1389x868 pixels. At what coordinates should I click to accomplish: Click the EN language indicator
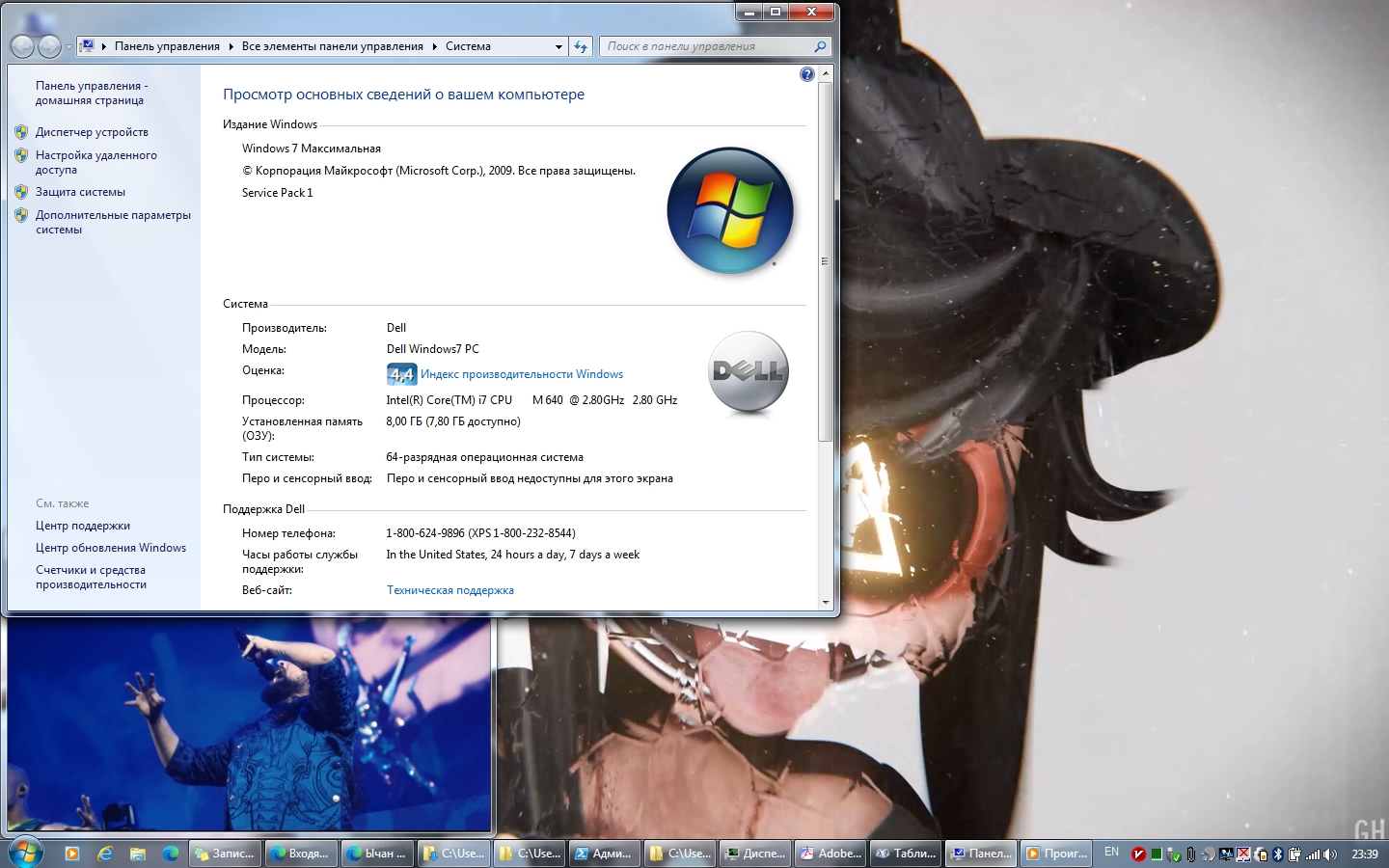click(x=1111, y=853)
